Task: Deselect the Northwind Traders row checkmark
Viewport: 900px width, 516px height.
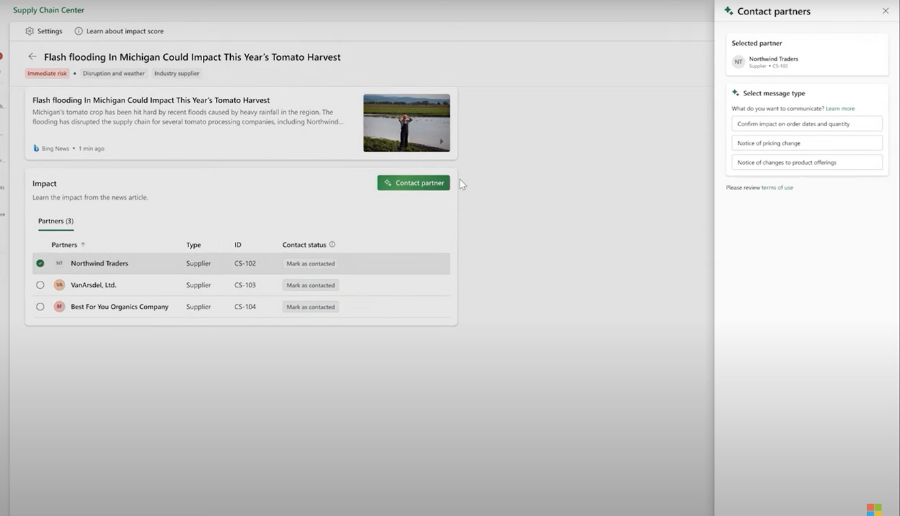Action: click(x=40, y=264)
